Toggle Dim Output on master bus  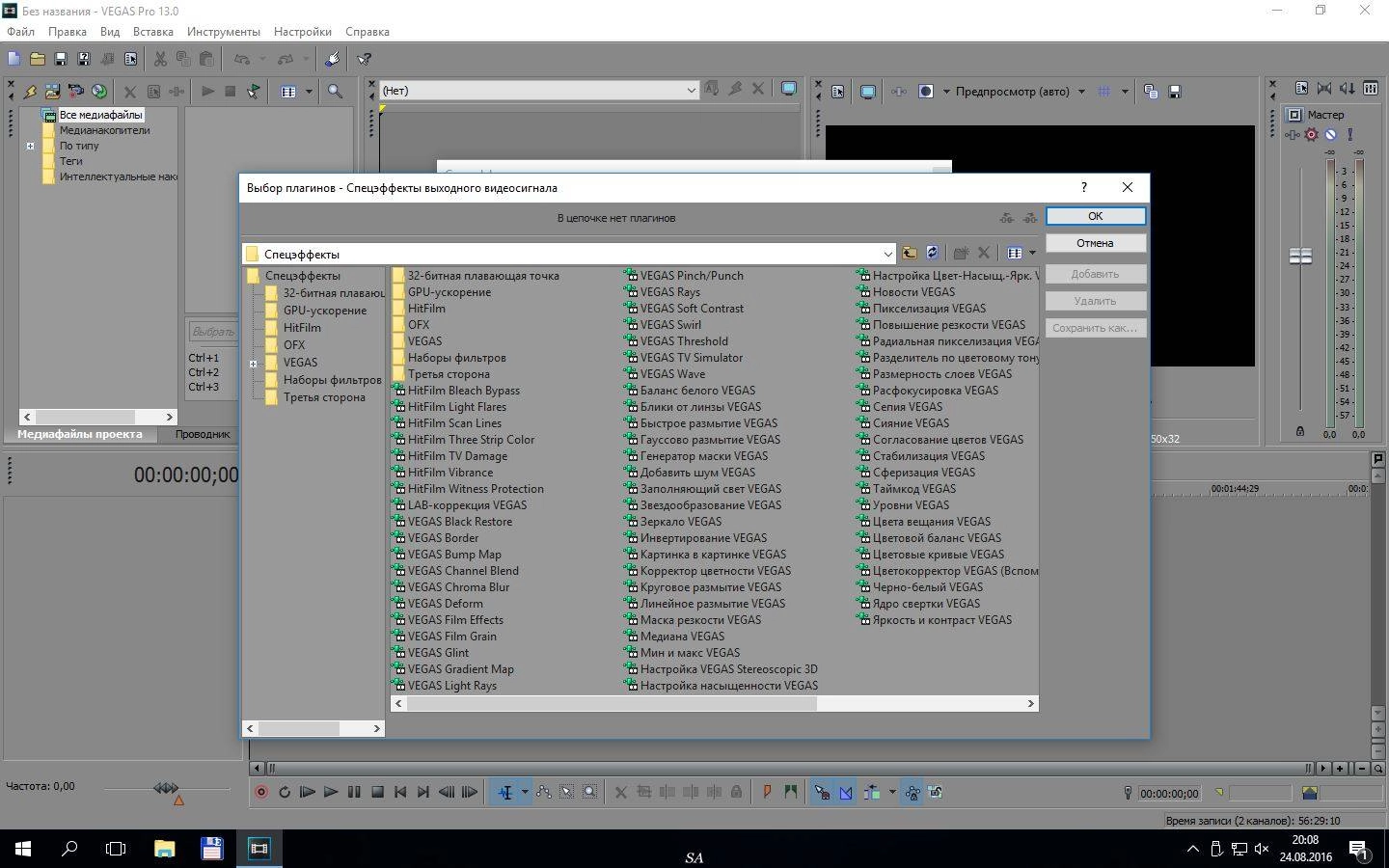click(x=1348, y=88)
